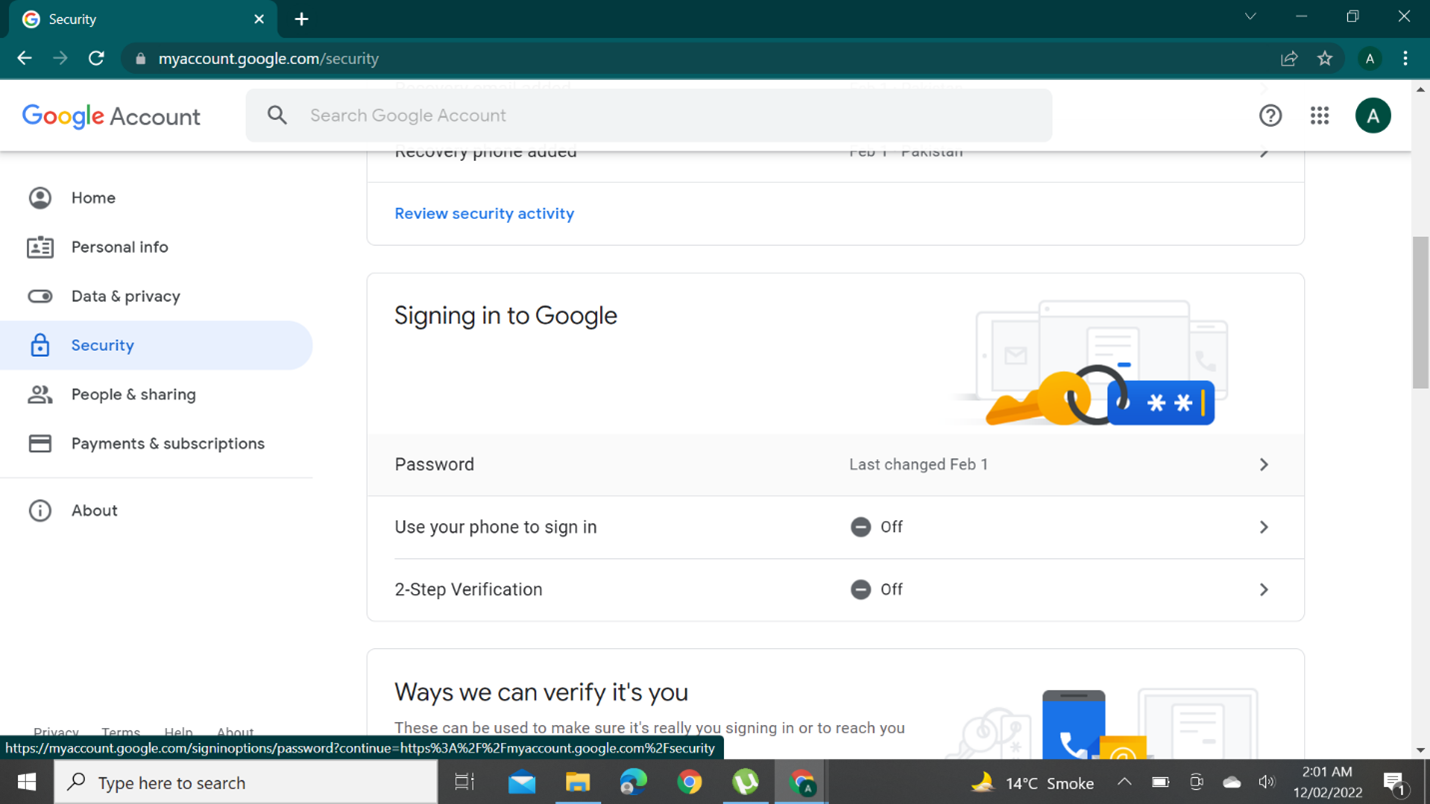The width and height of the screenshot is (1430, 804).
Task: Go to Data & privacy section
Action: (156, 296)
